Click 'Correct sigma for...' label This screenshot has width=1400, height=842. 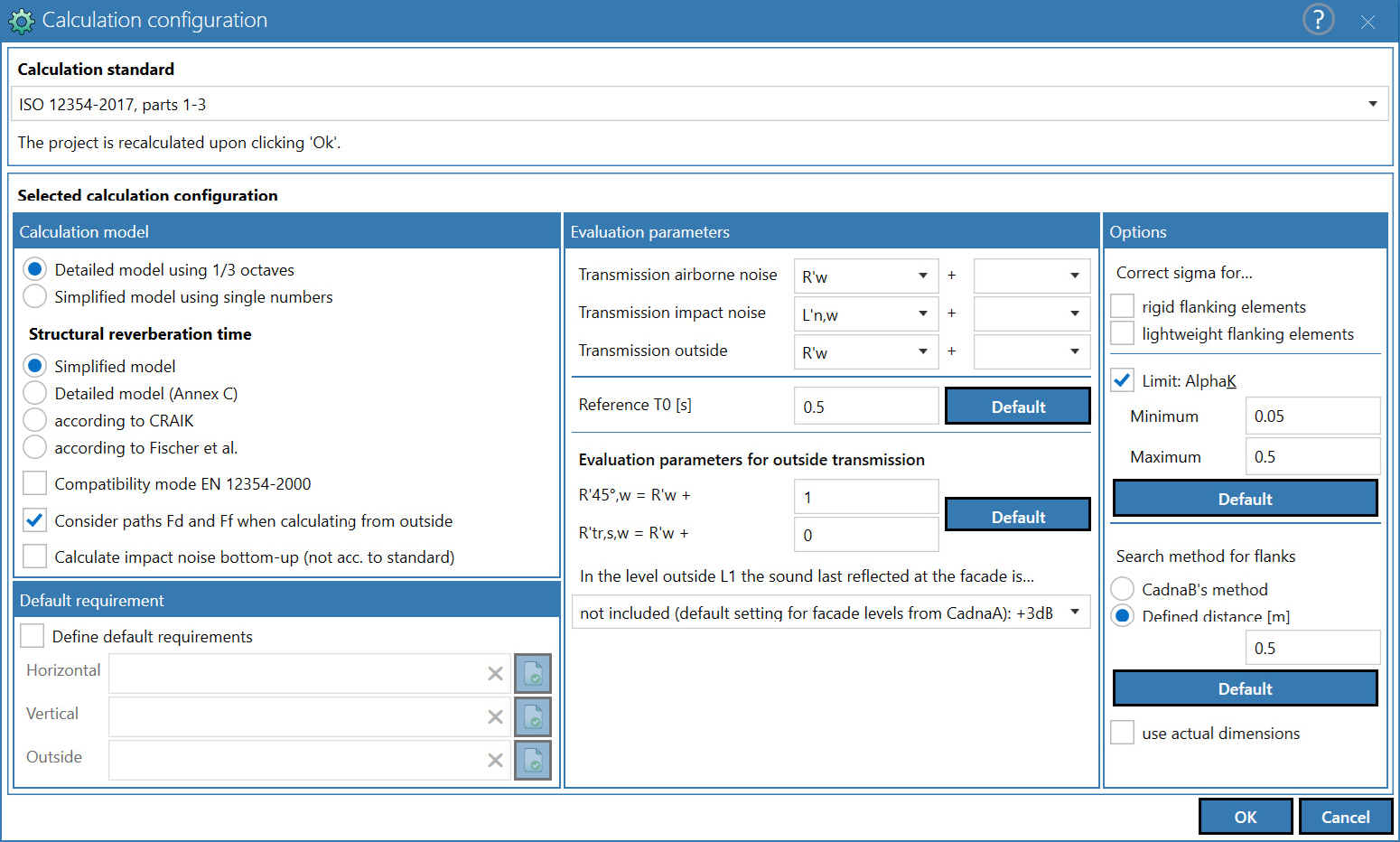point(1184,272)
